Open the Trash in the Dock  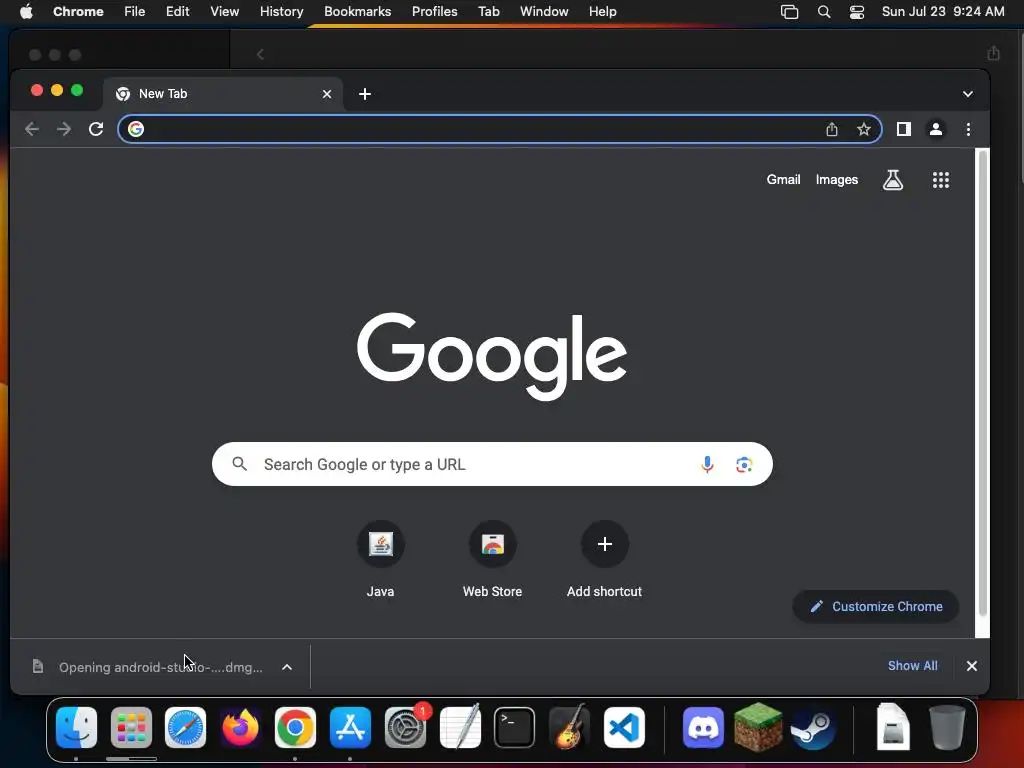click(947, 728)
